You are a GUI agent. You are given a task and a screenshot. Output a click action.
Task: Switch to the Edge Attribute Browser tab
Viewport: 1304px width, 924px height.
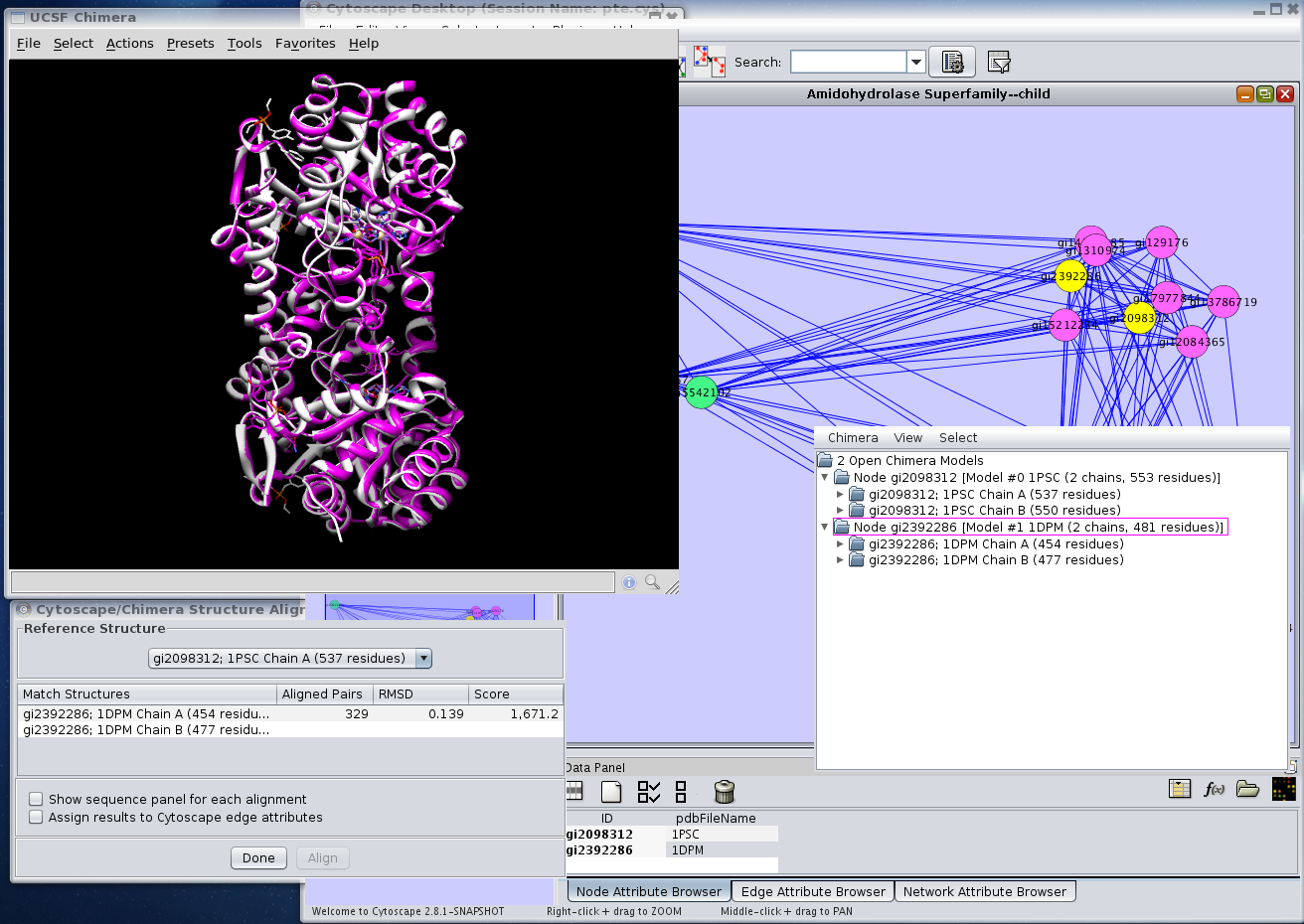[812, 892]
